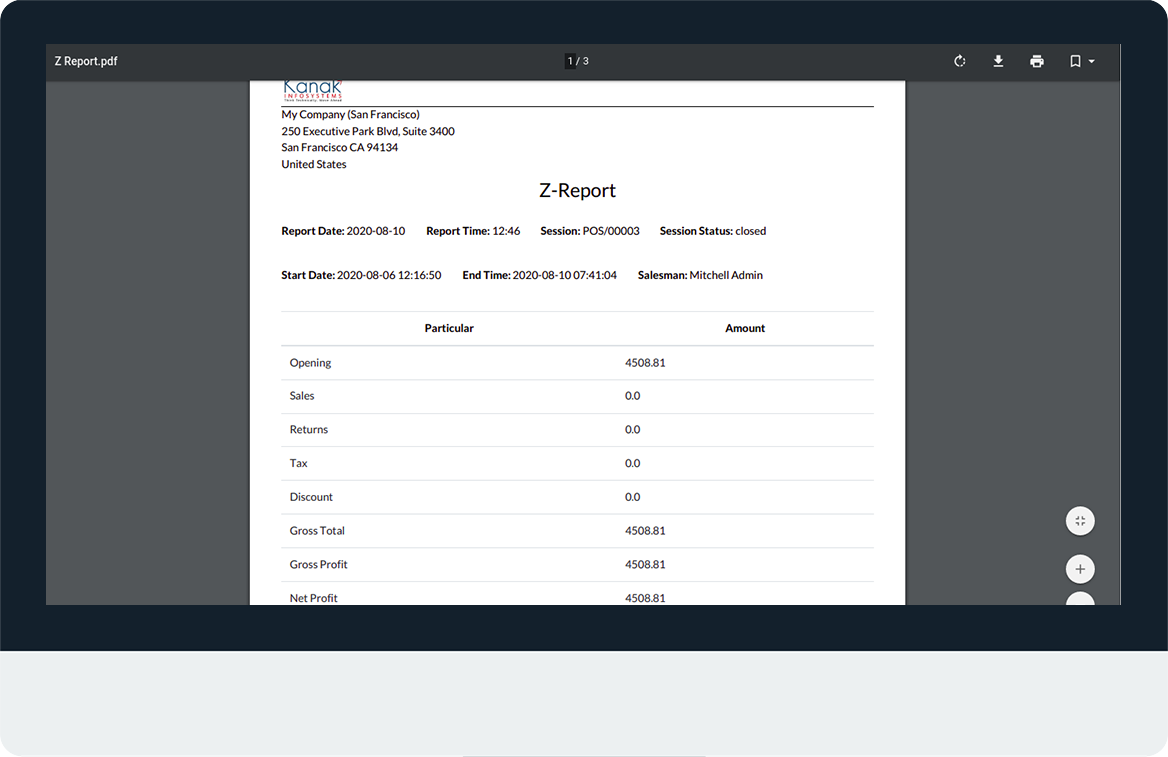Click the Opening row label
Image resolution: width=1168 pixels, height=757 pixels.
311,363
